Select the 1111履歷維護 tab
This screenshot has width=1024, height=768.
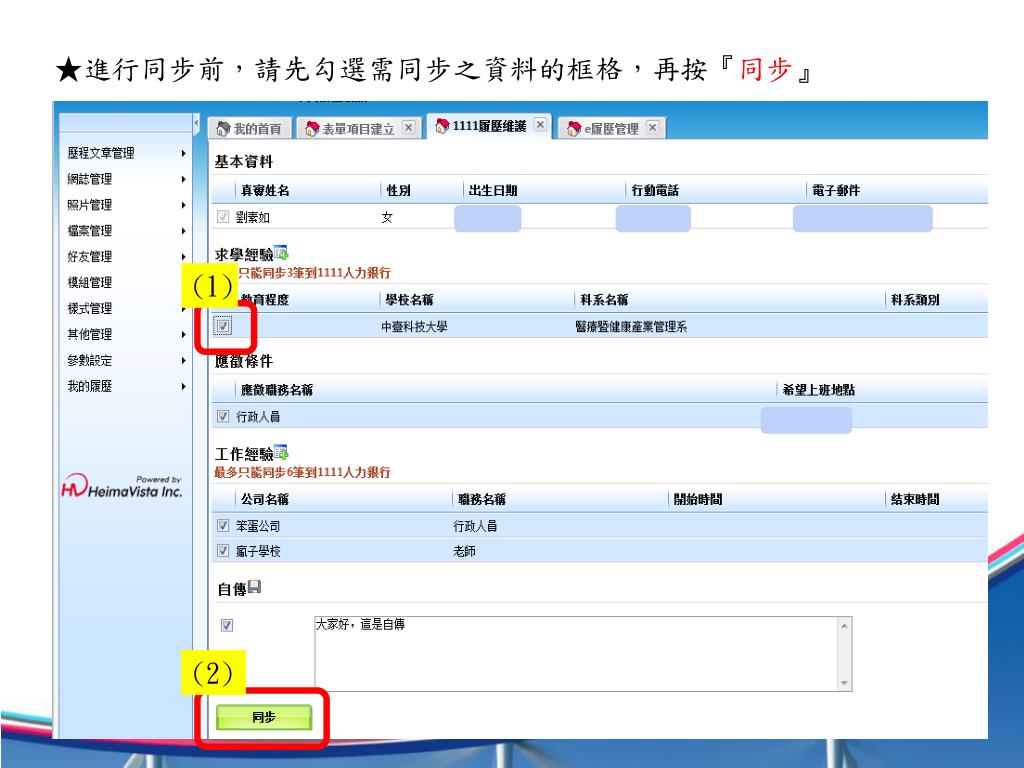[x=489, y=126]
